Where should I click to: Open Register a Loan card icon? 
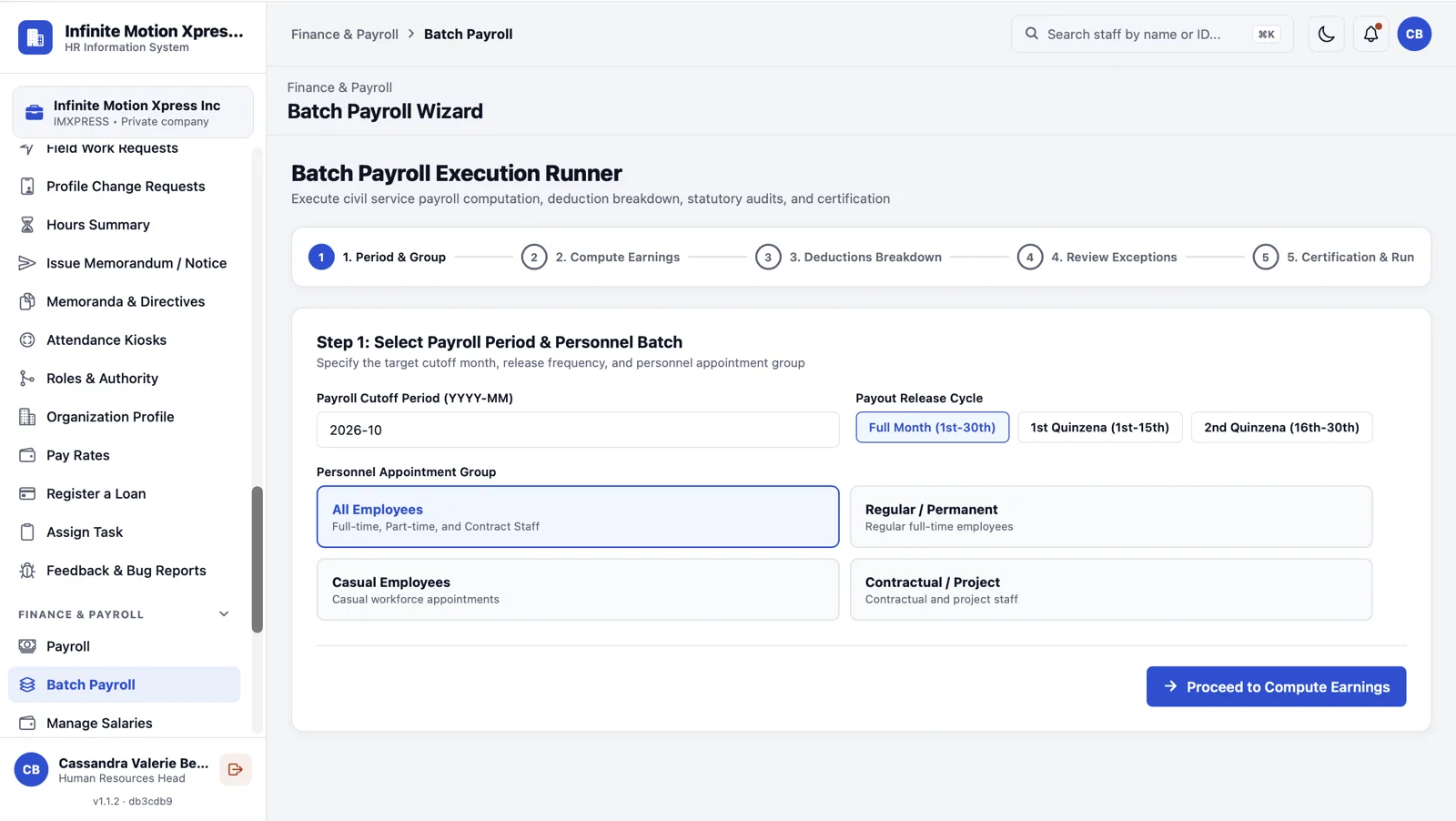(27, 493)
